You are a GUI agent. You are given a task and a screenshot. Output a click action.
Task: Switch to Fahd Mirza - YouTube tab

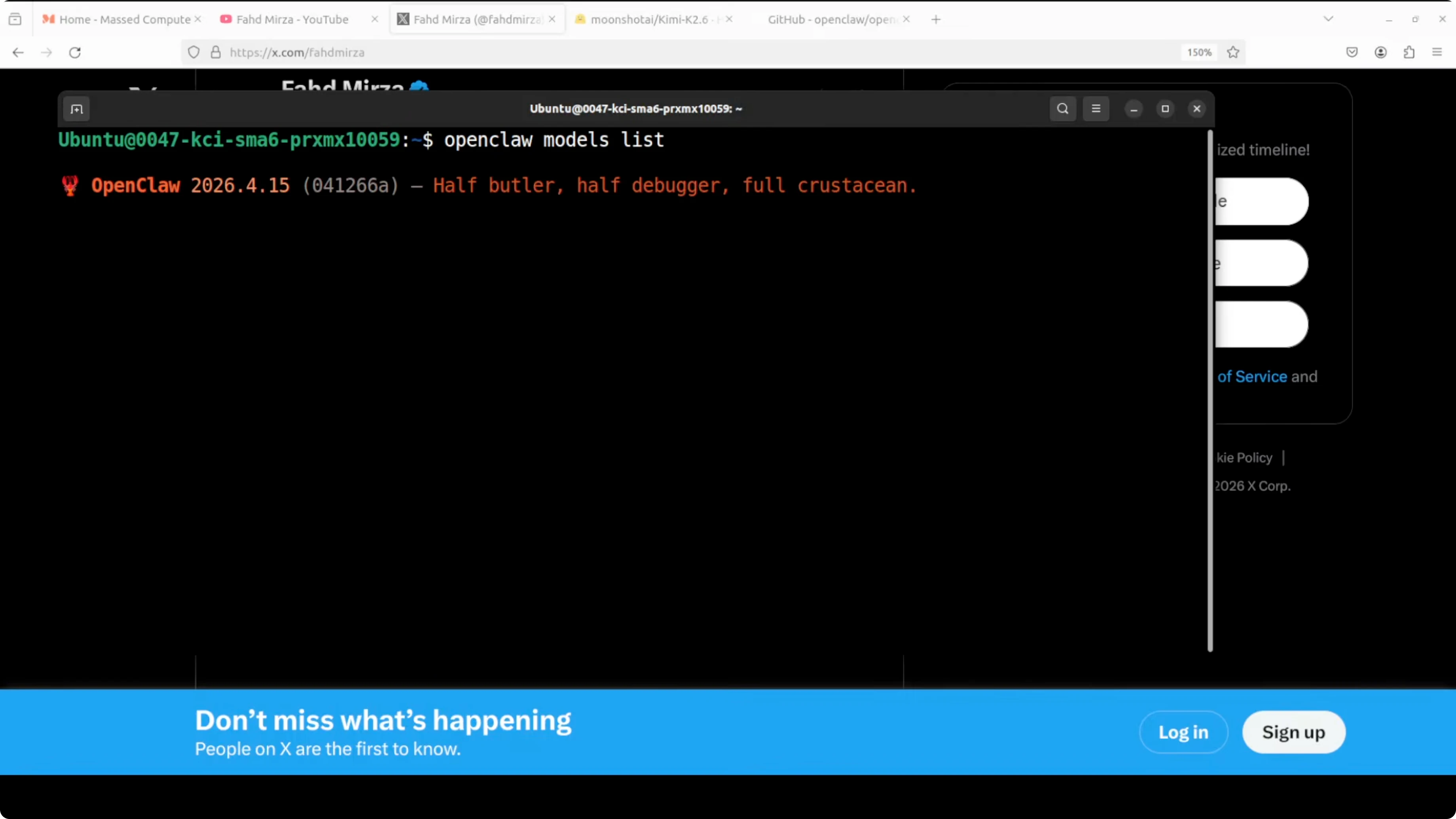[292, 19]
